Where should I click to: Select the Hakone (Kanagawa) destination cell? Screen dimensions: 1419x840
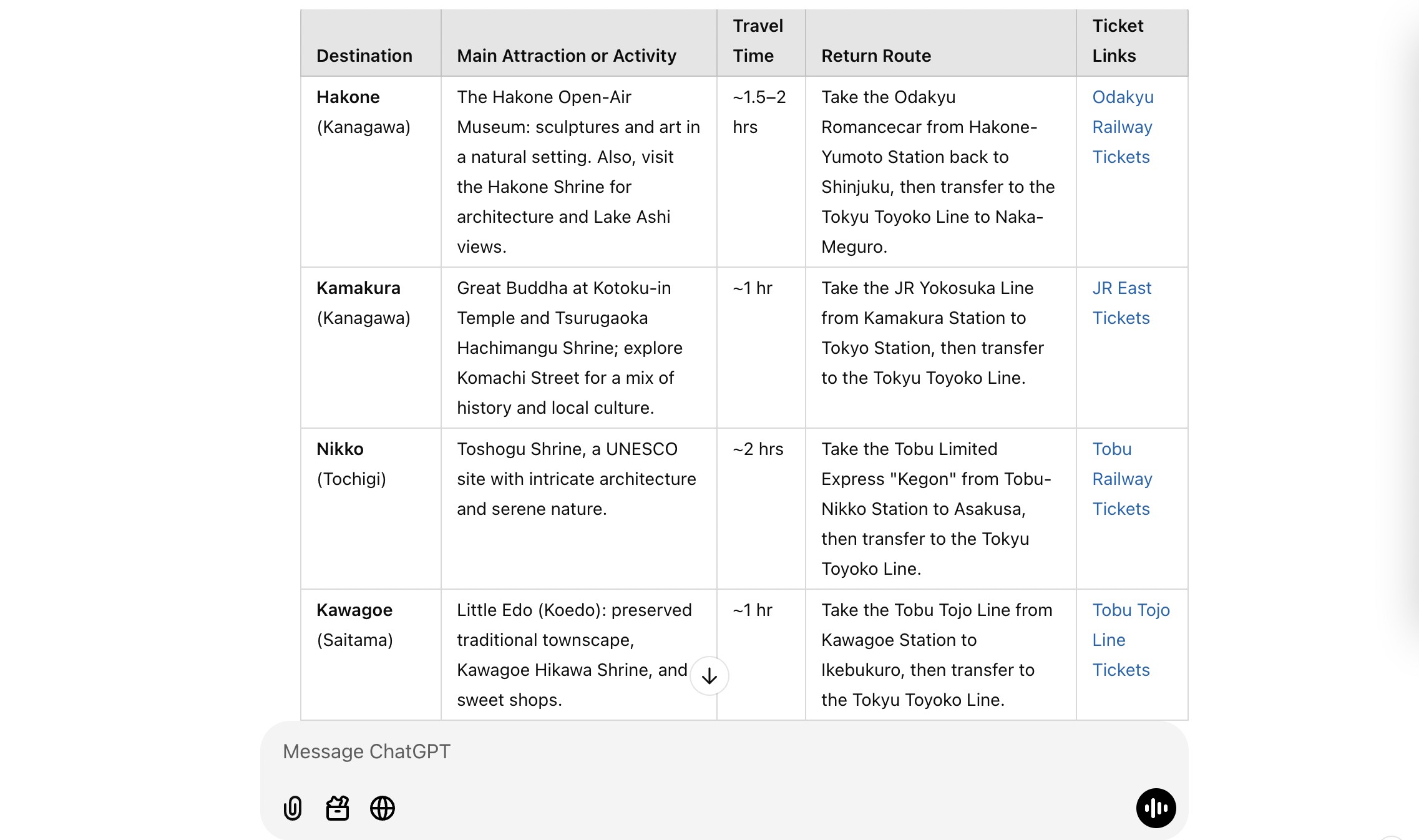pyautogui.click(x=364, y=112)
